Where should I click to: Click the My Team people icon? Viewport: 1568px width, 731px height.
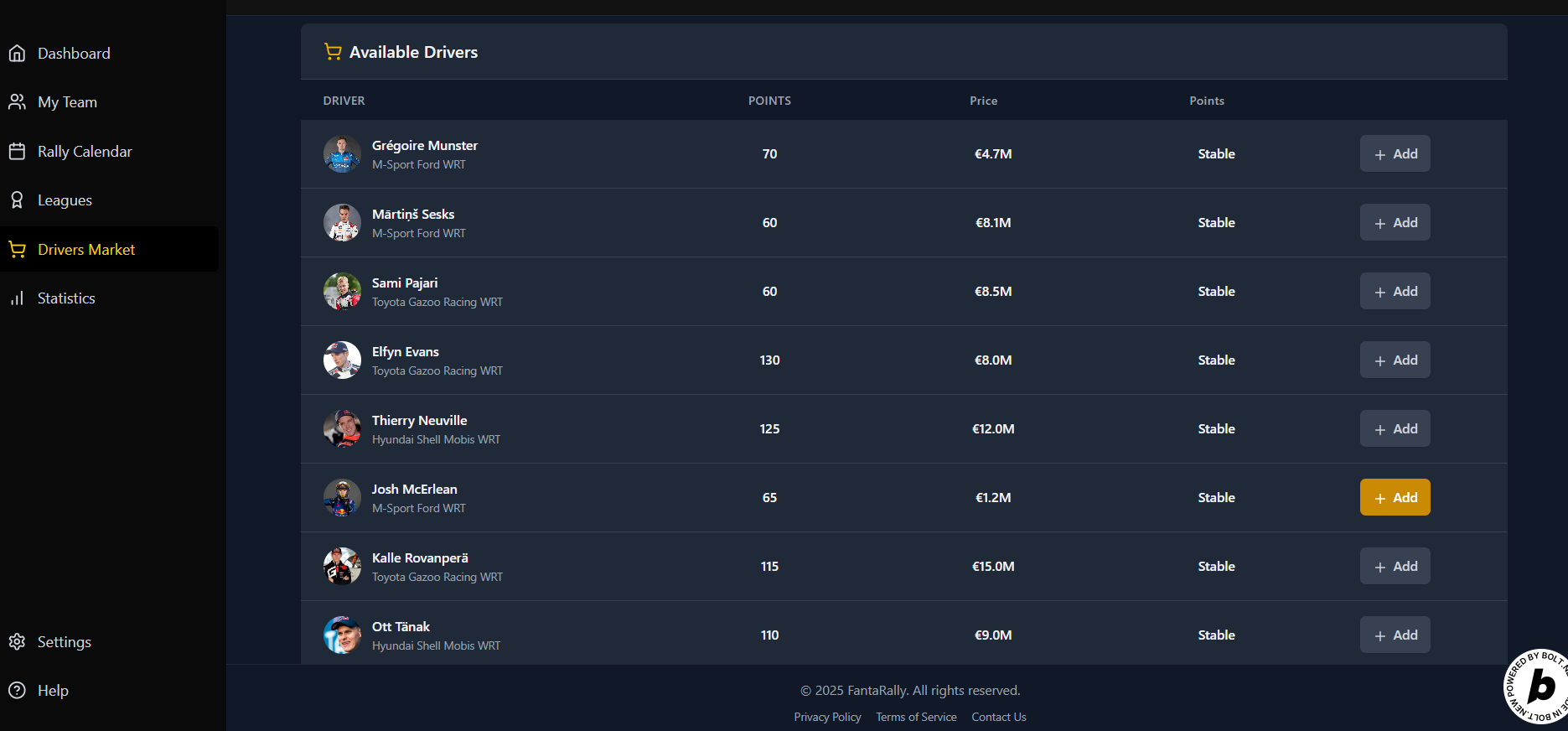click(x=17, y=102)
